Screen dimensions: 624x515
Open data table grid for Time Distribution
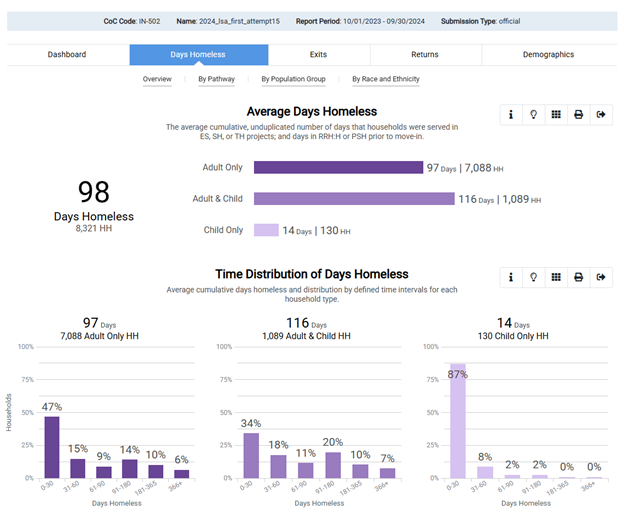pyautogui.click(x=556, y=277)
